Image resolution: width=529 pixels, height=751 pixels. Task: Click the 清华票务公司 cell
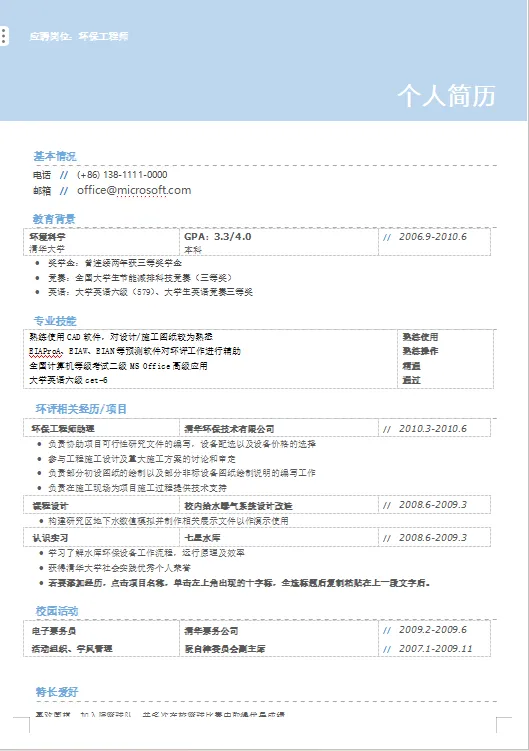pyautogui.click(x=211, y=631)
